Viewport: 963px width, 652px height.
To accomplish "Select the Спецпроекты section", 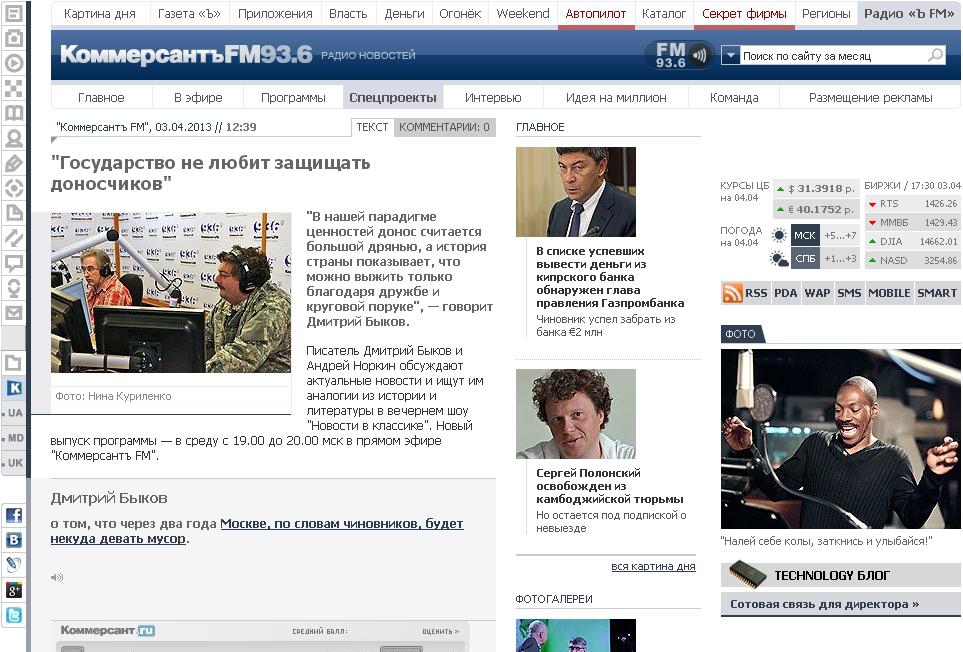I will [392, 98].
